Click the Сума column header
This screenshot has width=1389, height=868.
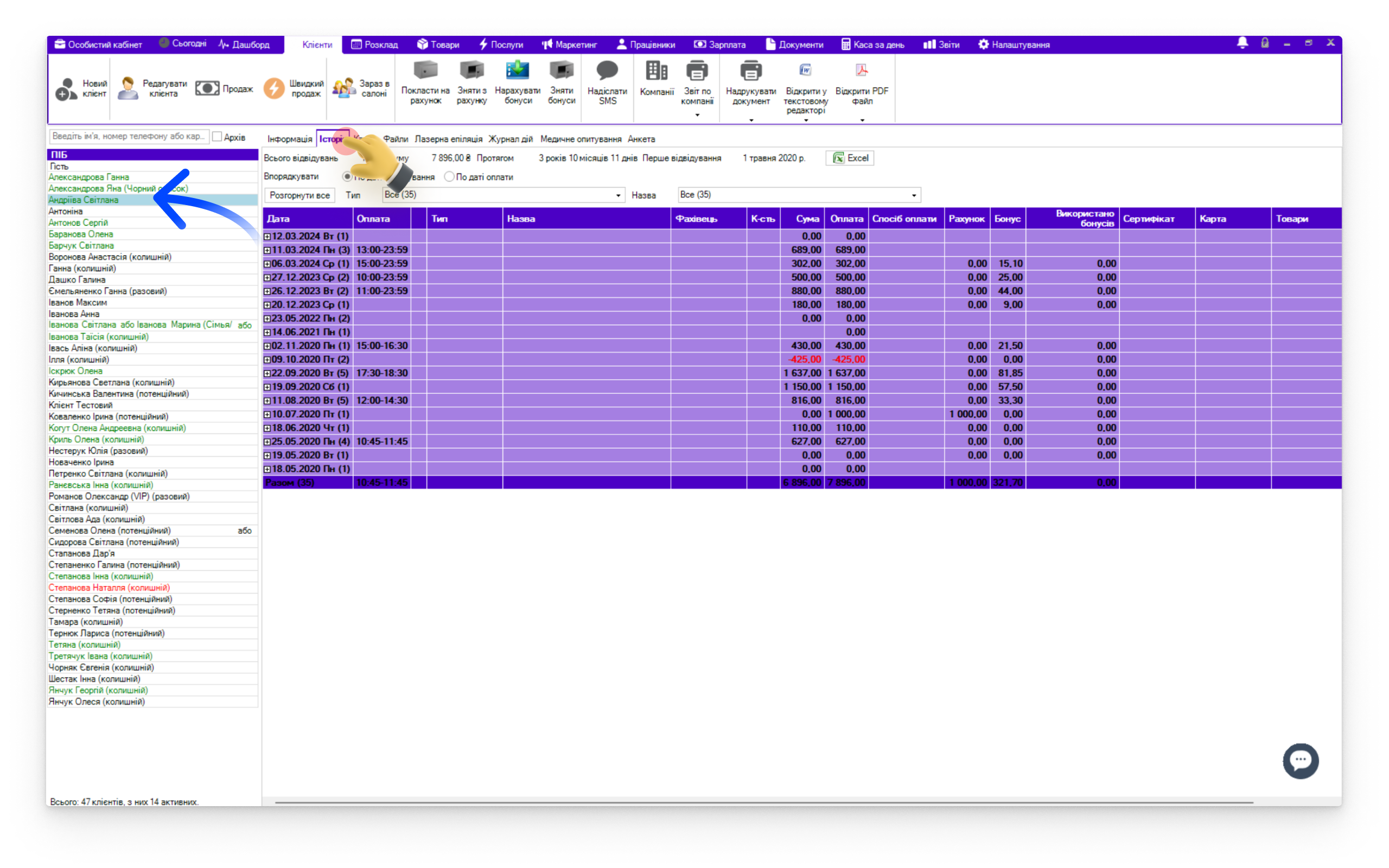802,219
